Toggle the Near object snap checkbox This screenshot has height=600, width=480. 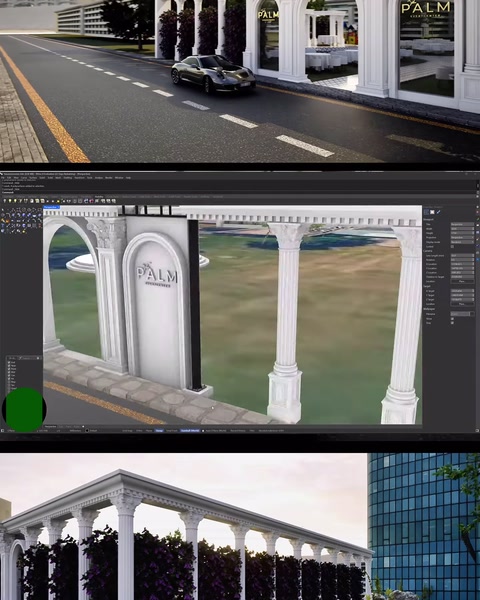(9, 366)
